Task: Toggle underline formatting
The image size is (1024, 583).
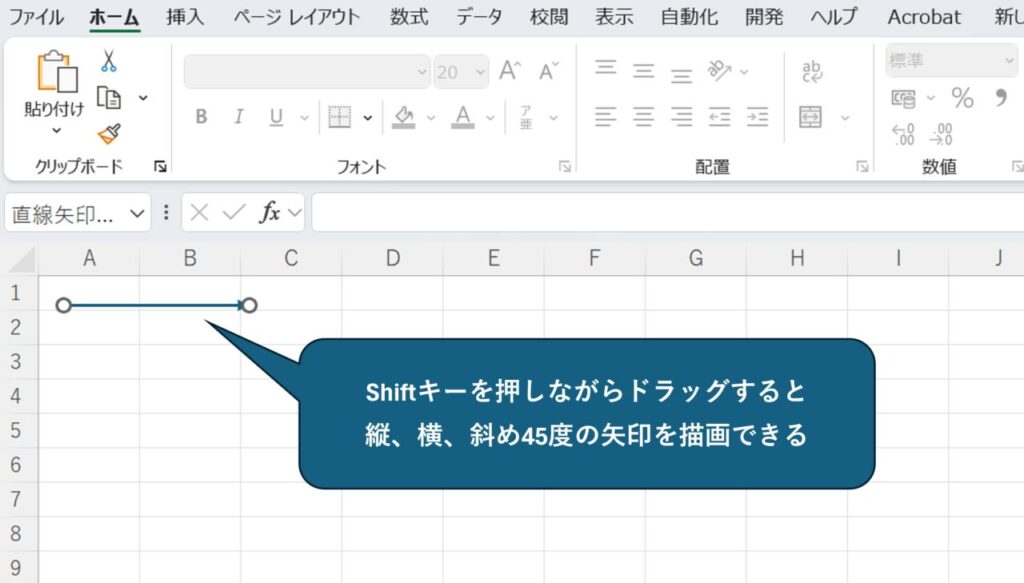Action: [276, 117]
